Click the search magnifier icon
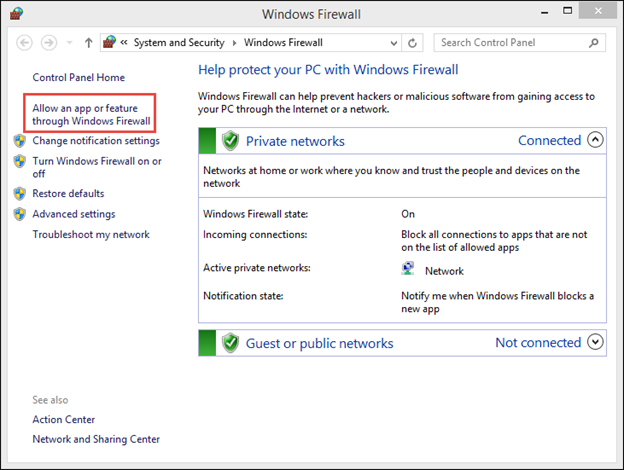Viewport: 624px width, 470px height. [x=594, y=43]
